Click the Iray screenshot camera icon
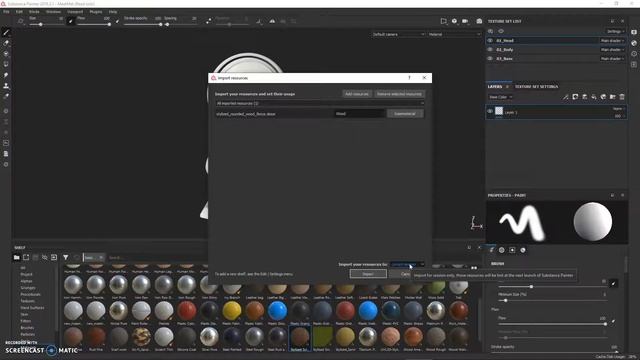The image size is (640, 360). (x=479, y=21)
